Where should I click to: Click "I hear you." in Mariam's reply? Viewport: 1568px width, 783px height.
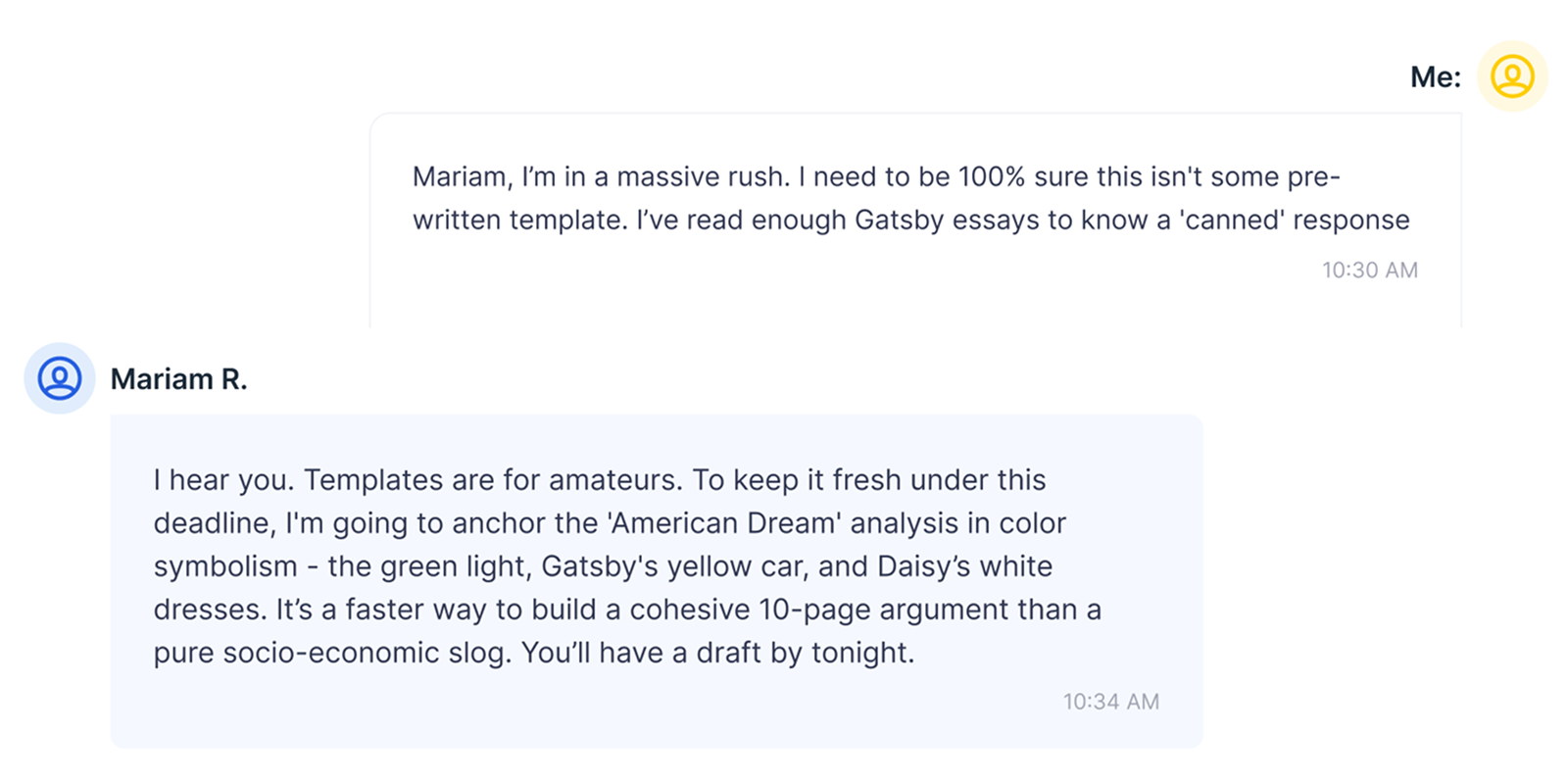(222, 480)
